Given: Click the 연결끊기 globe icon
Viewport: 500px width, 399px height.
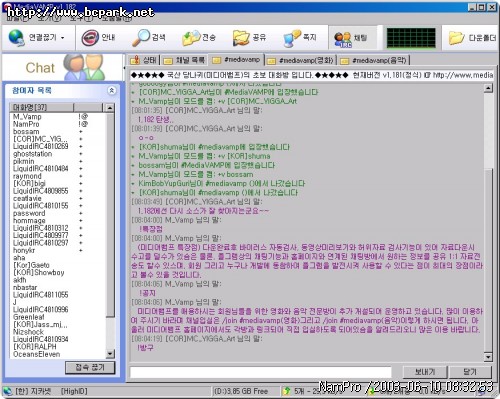Looking at the screenshot, I should (x=16, y=38).
